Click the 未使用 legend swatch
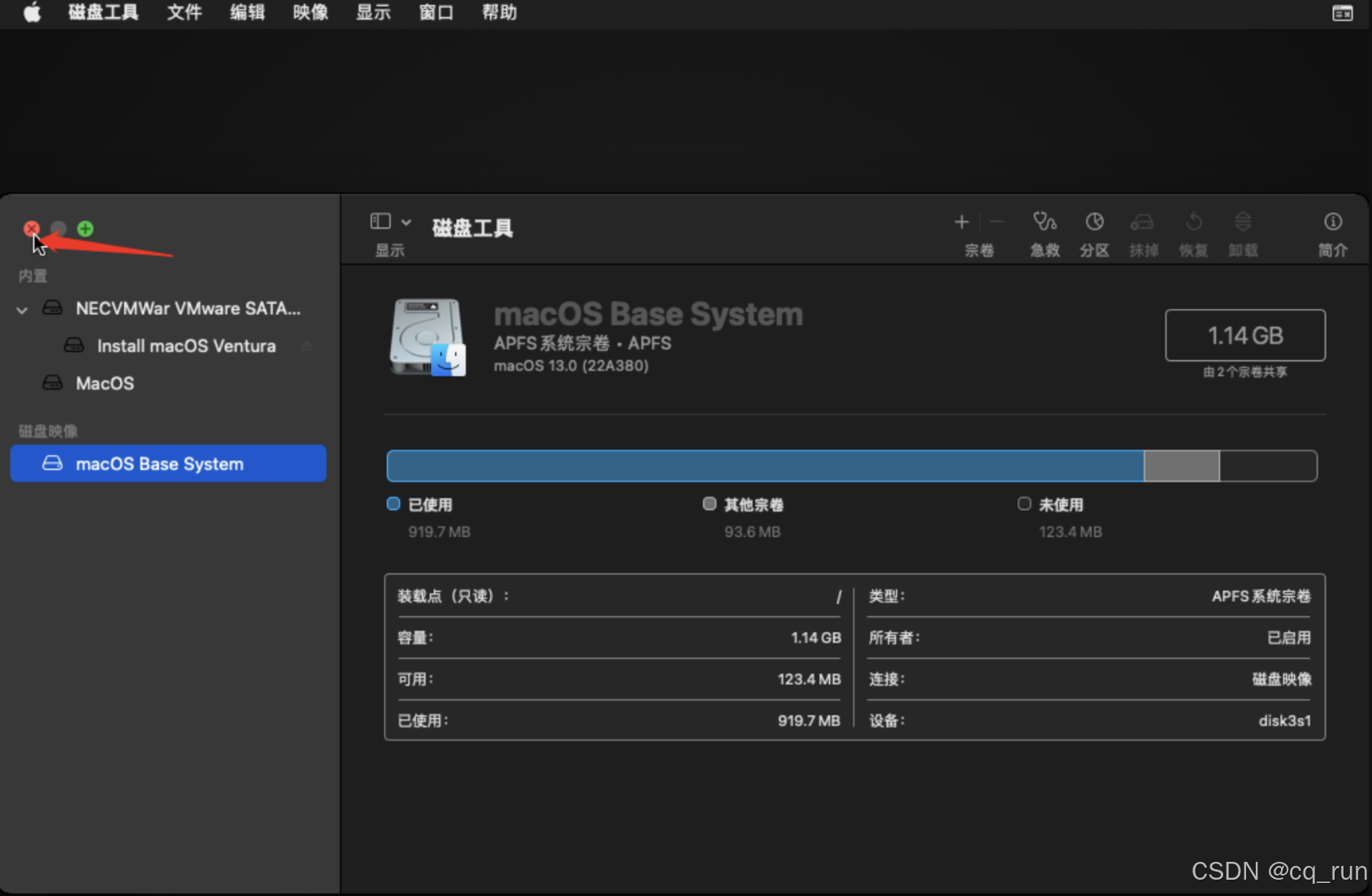1372x896 pixels. coord(1024,503)
